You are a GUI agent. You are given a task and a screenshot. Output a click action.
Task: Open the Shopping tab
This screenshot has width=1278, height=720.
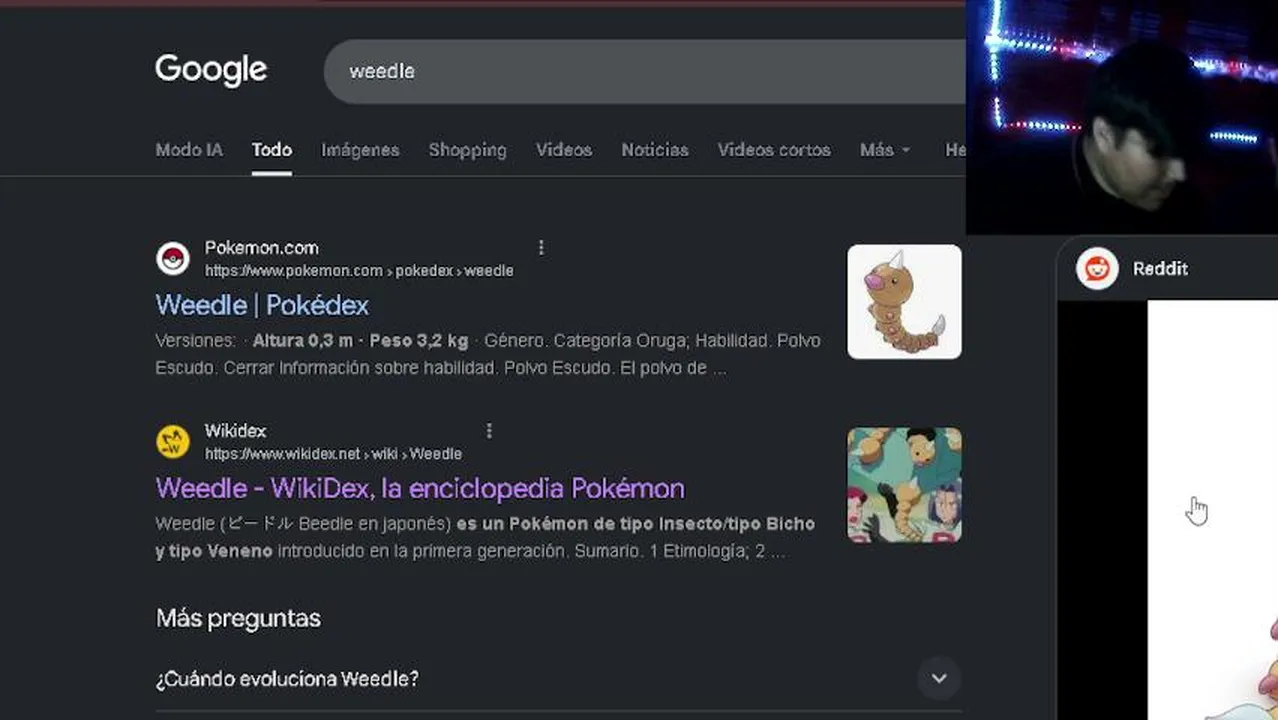pos(467,150)
